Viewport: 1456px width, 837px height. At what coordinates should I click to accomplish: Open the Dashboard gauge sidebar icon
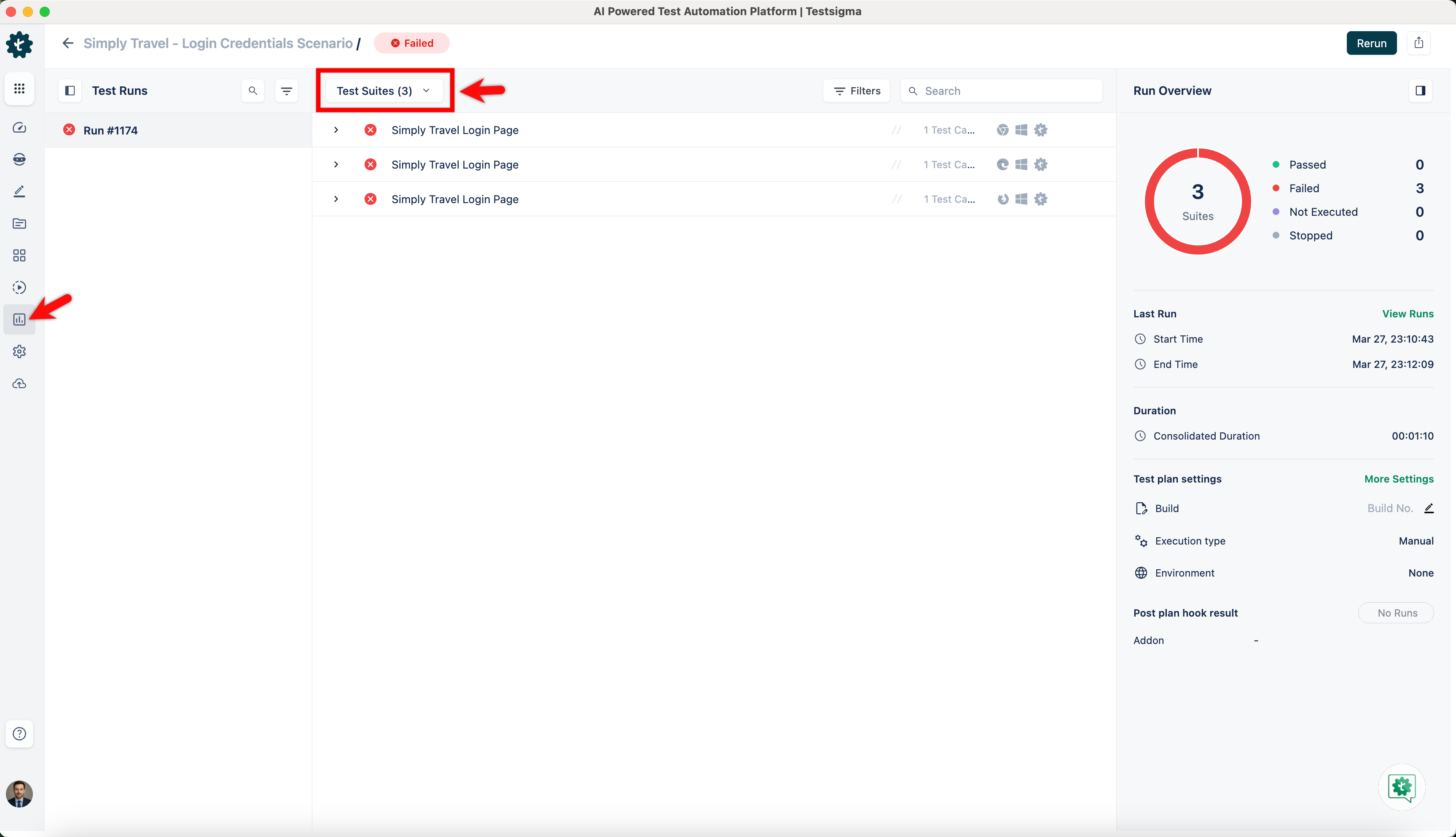pyautogui.click(x=19, y=128)
